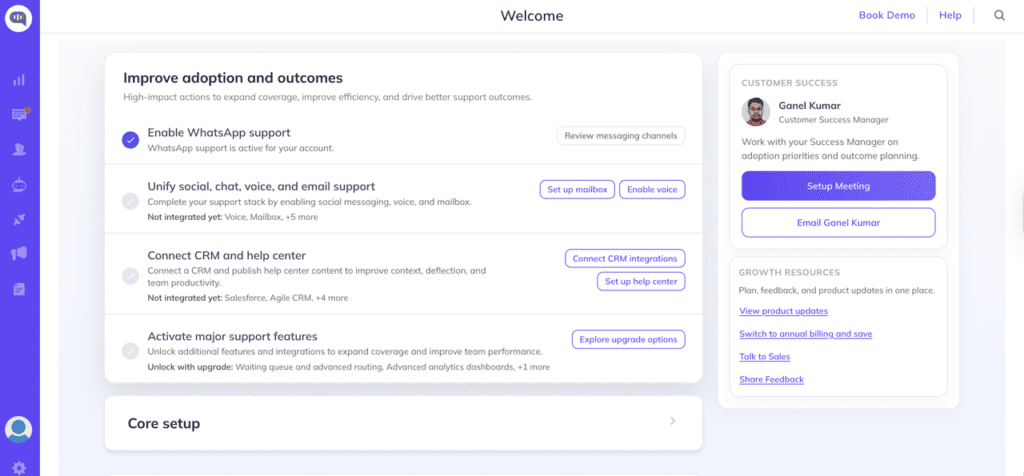Open the reports document icon in sidebar
Image resolution: width=1024 pixels, height=476 pixels.
coord(19,289)
